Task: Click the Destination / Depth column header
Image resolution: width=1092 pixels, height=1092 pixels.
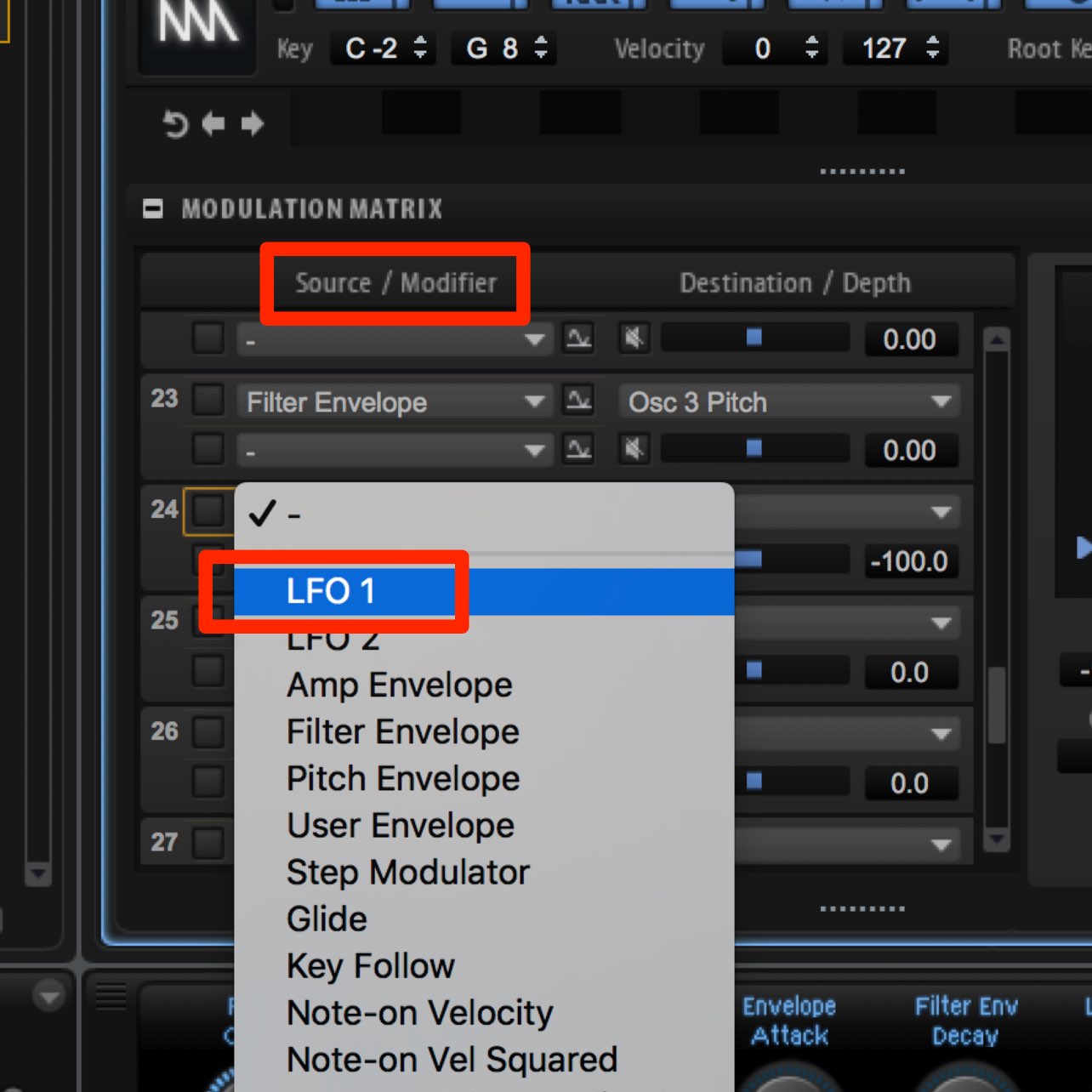Action: [795, 282]
